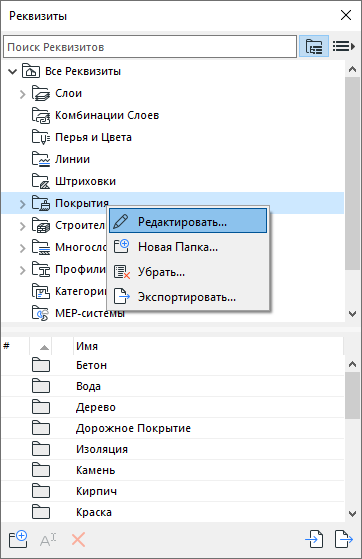Select the Категори zone categories icon
This screenshot has width=362, height=559.
pos(41,291)
